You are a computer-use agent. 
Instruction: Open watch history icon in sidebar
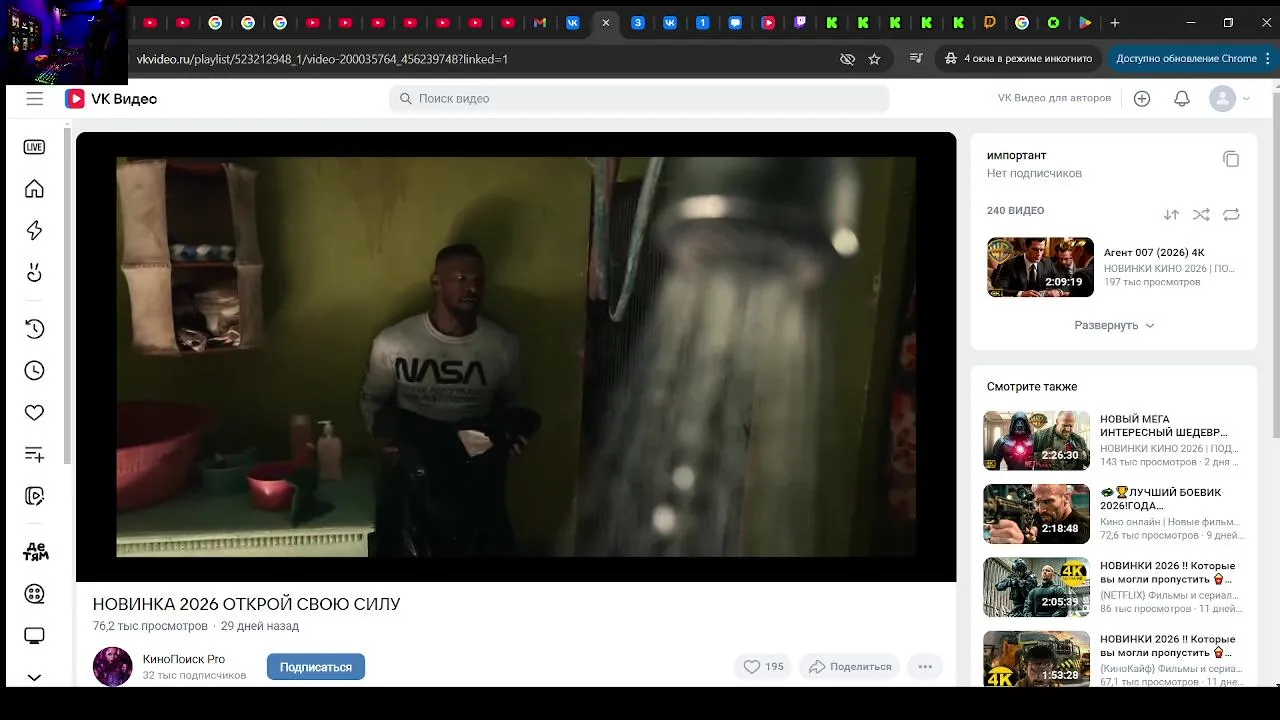pos(34,329)
